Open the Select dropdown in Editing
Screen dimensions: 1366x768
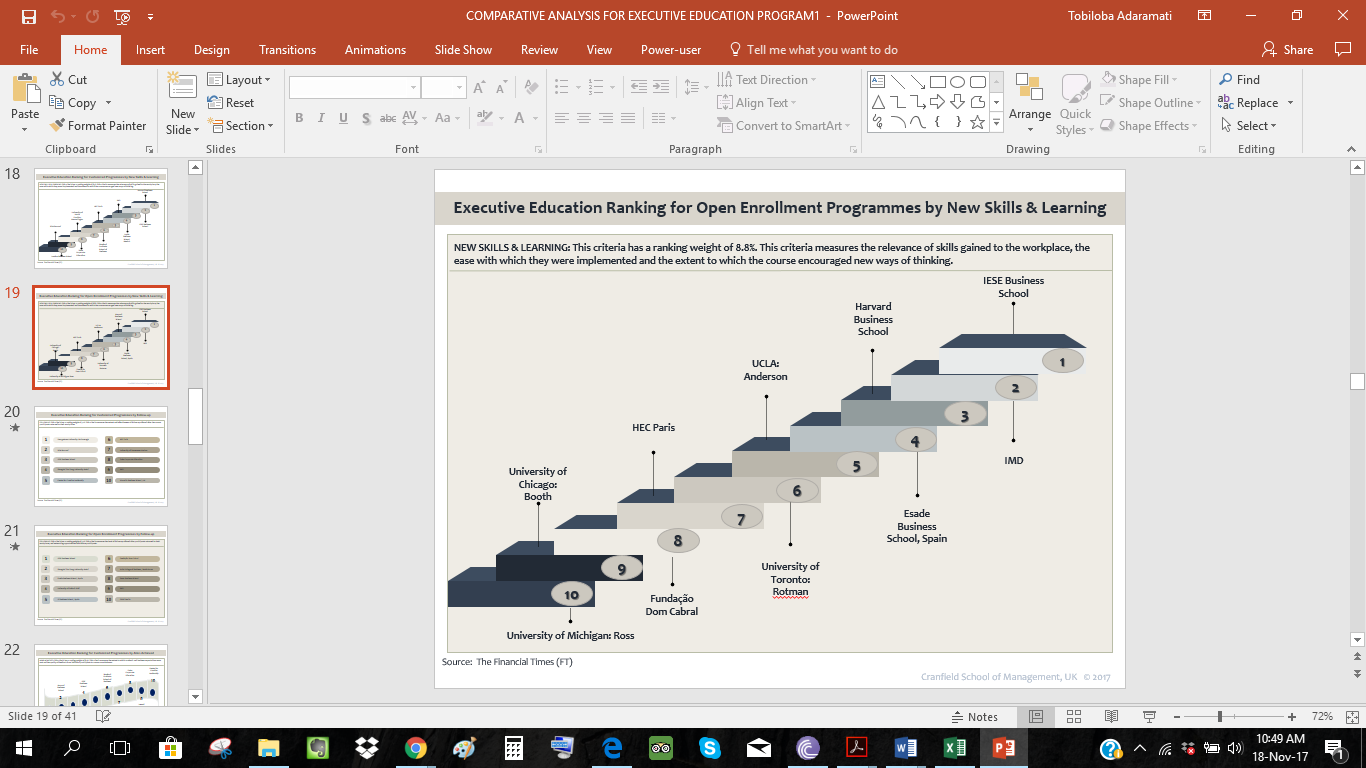[x=1247, y=126]
